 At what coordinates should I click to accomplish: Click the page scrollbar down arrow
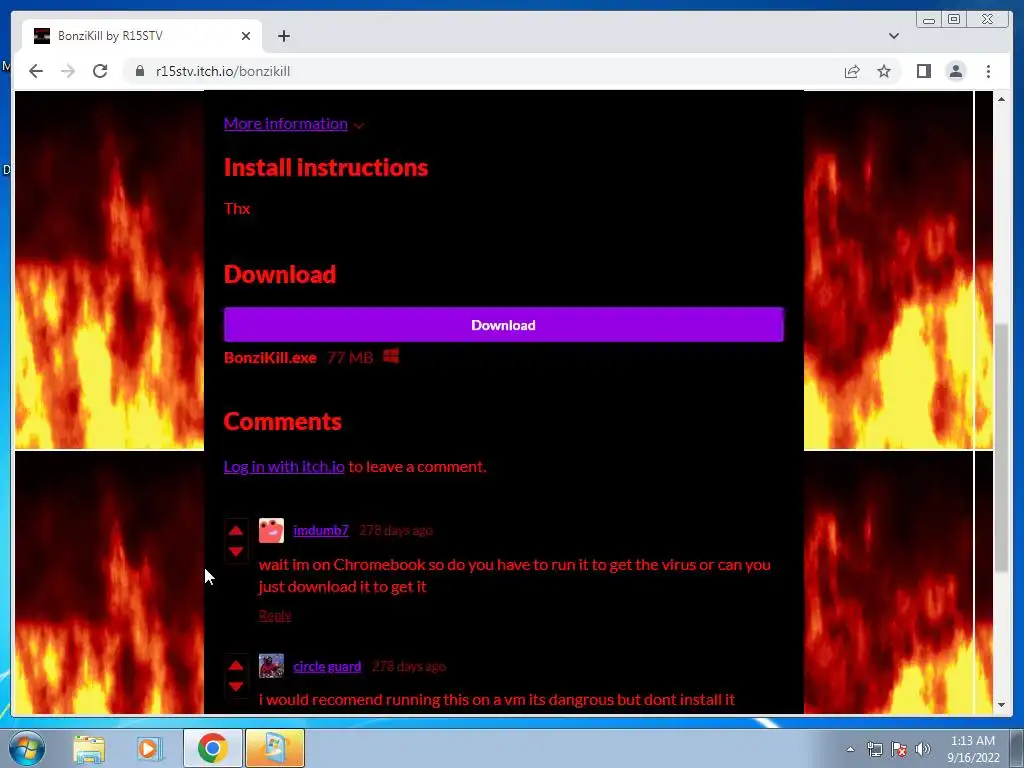[1001, 705]
